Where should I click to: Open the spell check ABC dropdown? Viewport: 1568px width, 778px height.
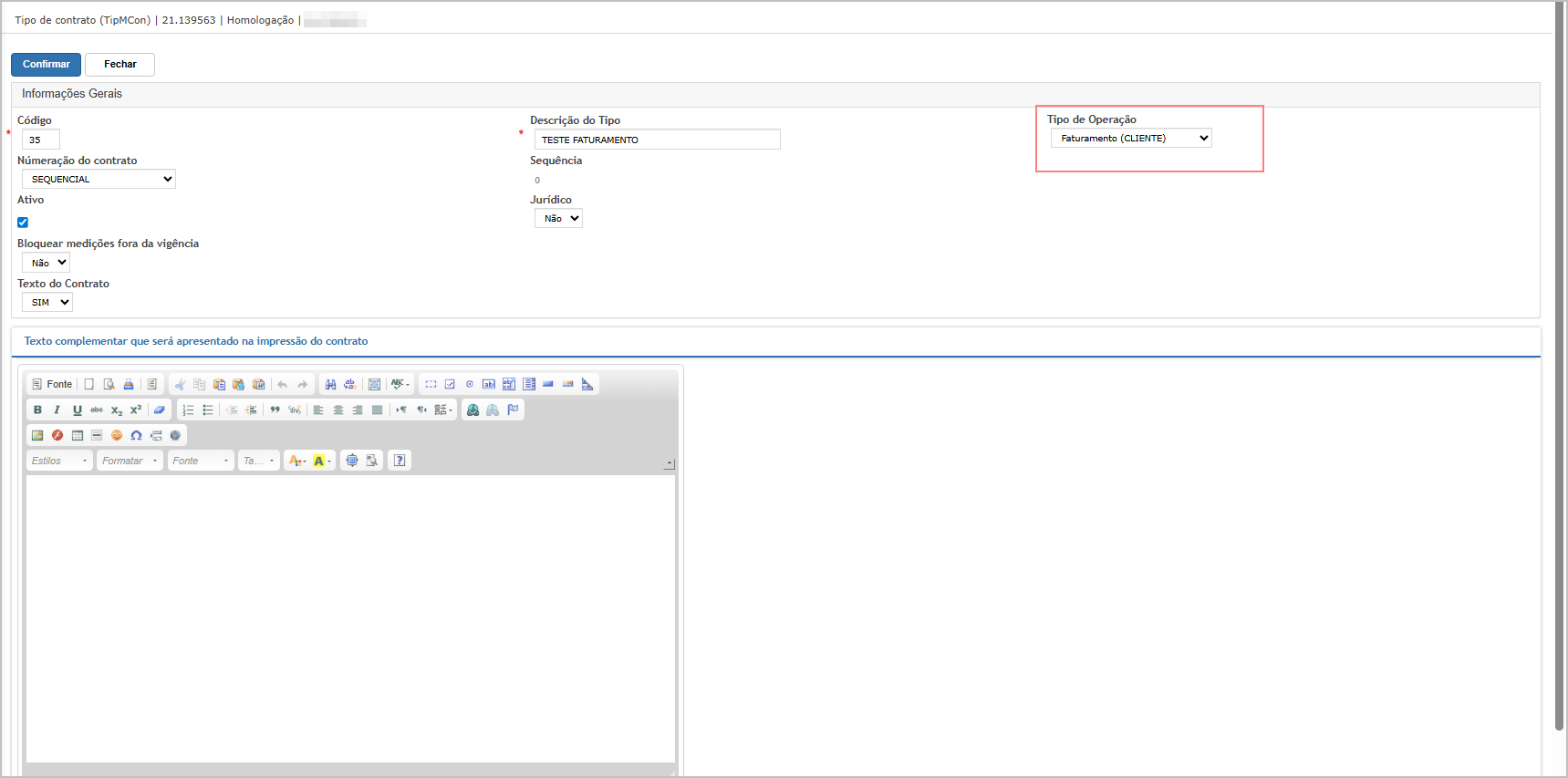pyautogui.click(x=400, y=384)
